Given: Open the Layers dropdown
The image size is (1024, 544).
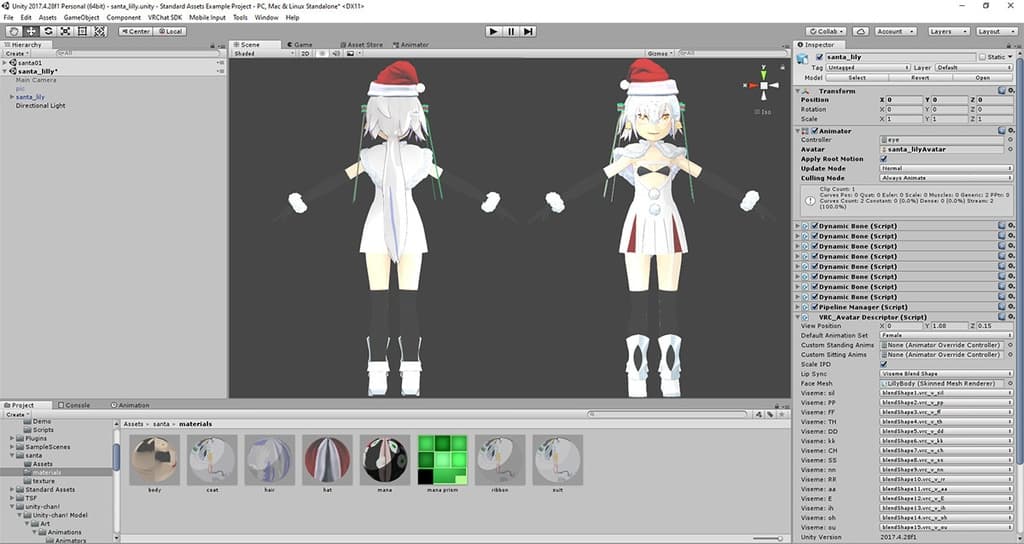Looking at the screenshot, I should 946,31.
